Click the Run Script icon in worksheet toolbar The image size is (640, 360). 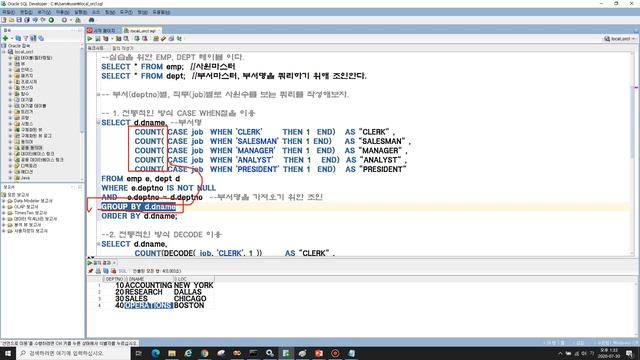(x=98, y=38)
